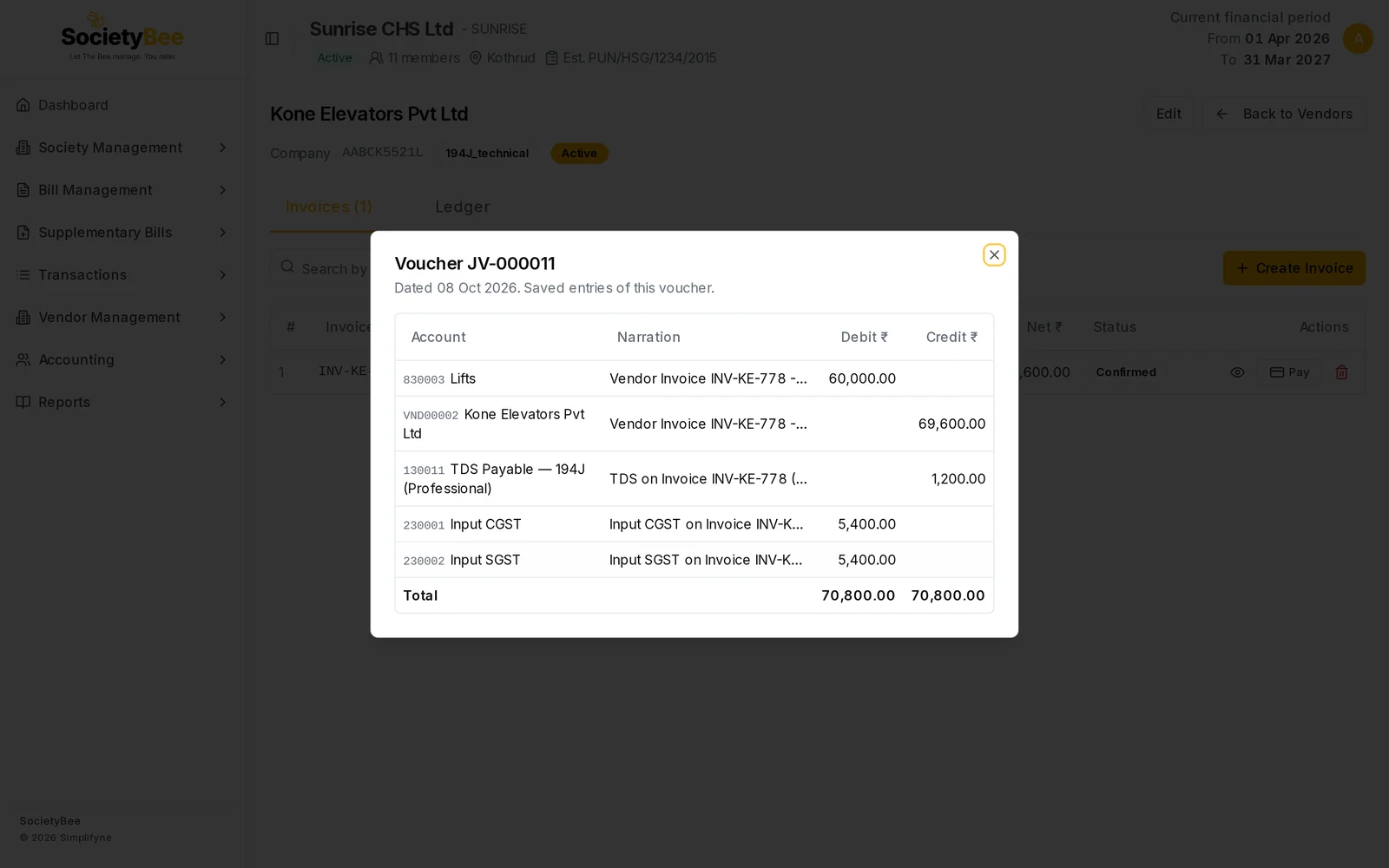Click the SocietyBee logo
The image size is (1389, 868).
tap(122, 36)
